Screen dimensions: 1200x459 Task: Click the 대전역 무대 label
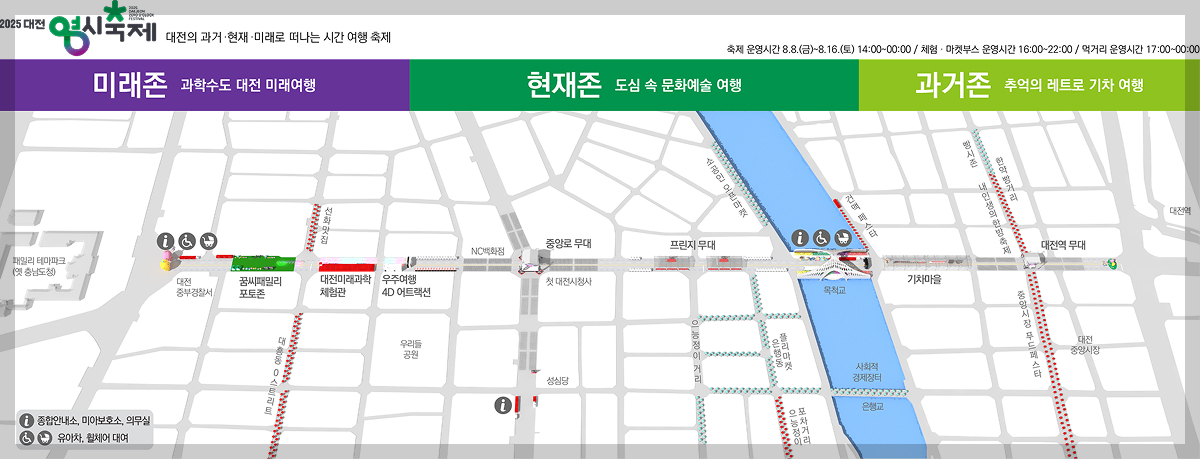[x=1063, y=244]
